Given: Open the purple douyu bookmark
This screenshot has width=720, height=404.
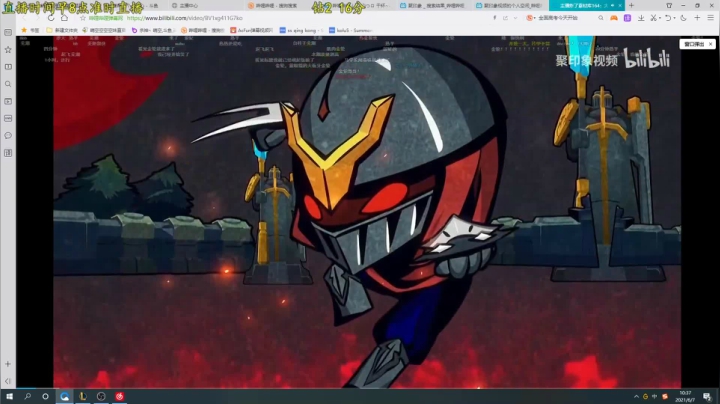Looking at the screenshot, I should [x=152, y=30].
